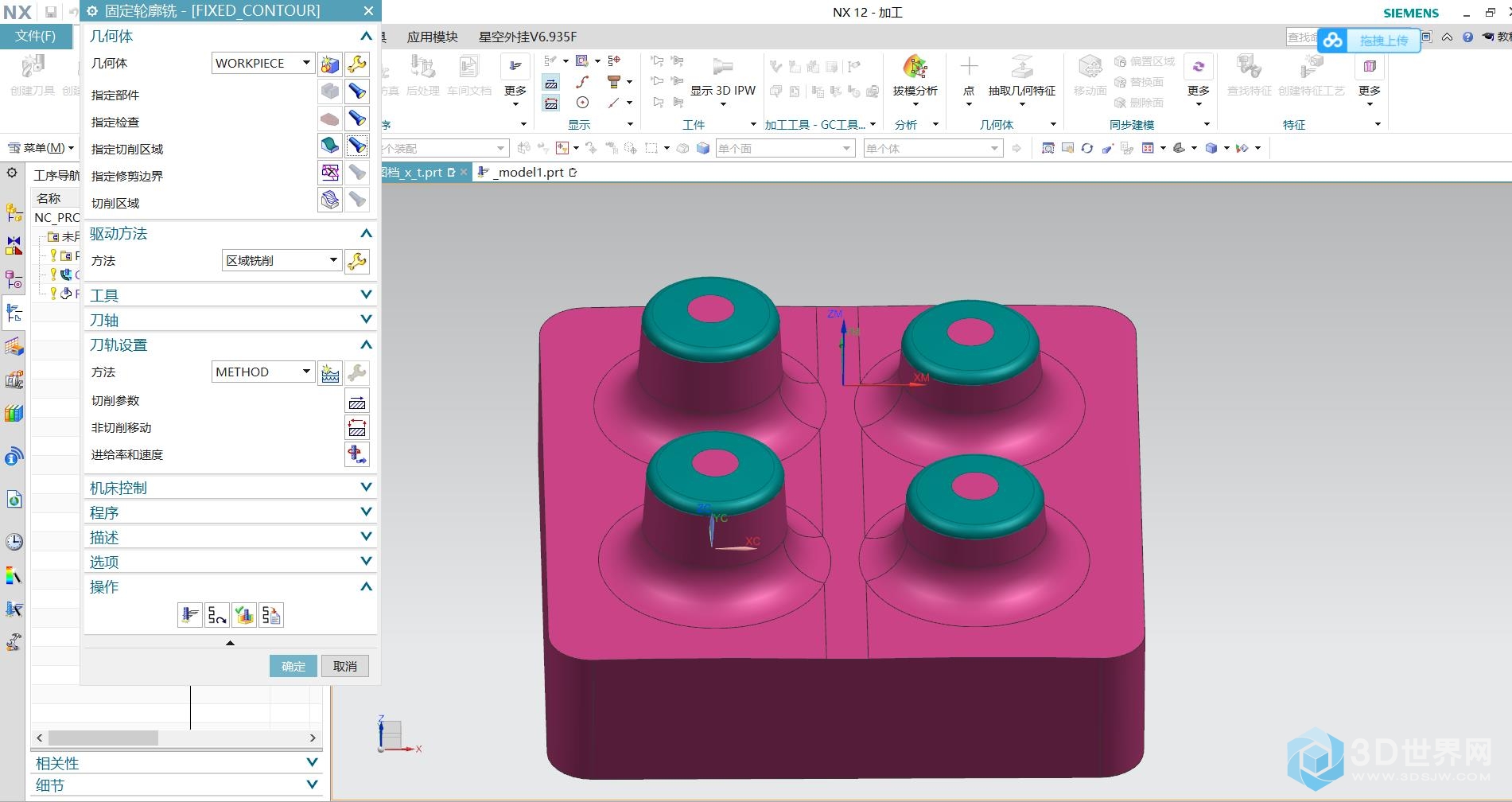Open the history clock icon in sidebar

(14, 542)
